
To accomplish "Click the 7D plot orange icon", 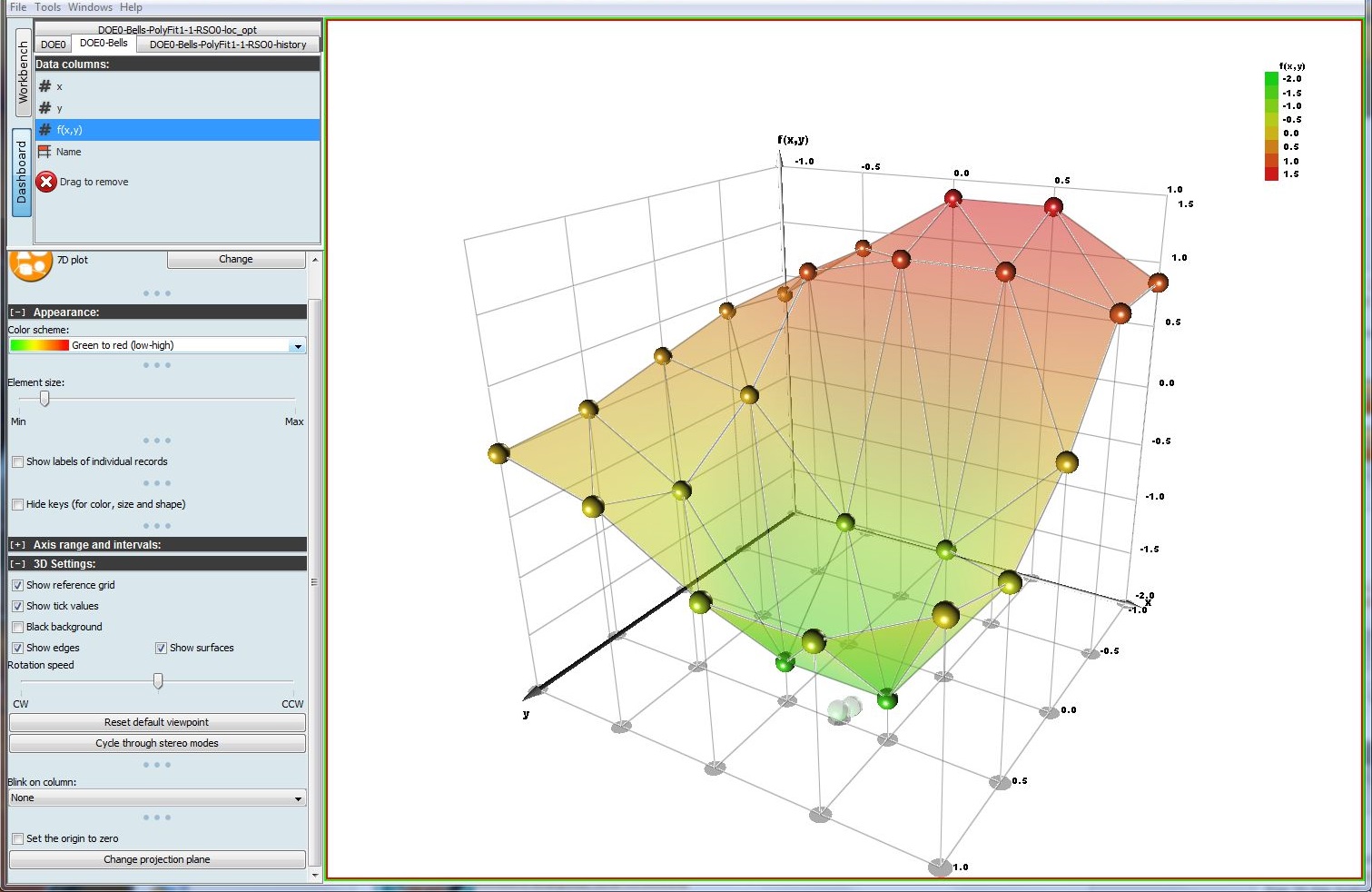I will point(31,264).
